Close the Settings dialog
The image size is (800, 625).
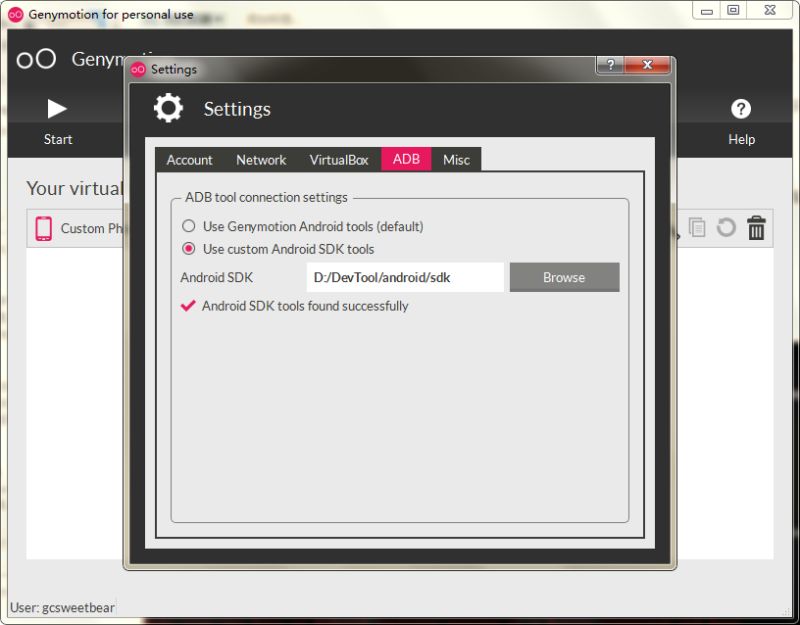[647, 65]
